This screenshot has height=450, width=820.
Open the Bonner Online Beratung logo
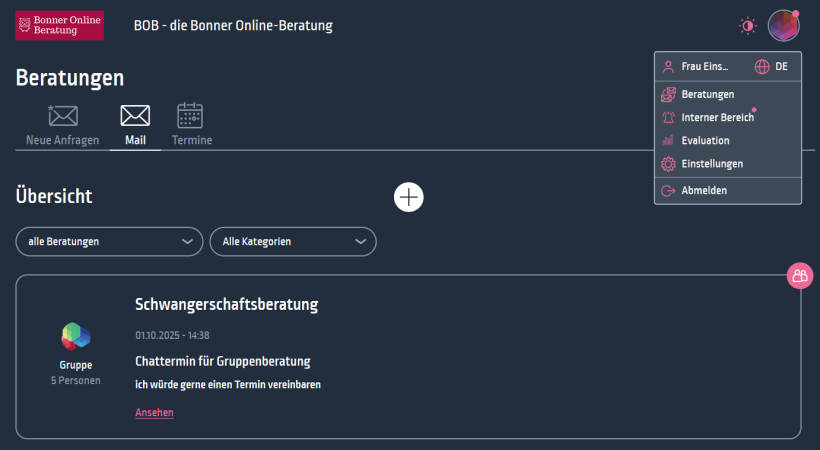pyautogui.click(x=60, y=26)
